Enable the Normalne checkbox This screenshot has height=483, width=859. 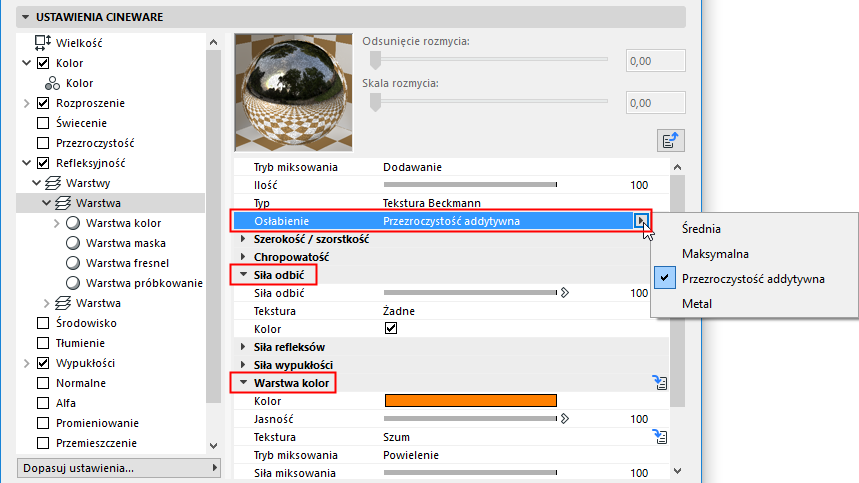(x=43, y=383)
